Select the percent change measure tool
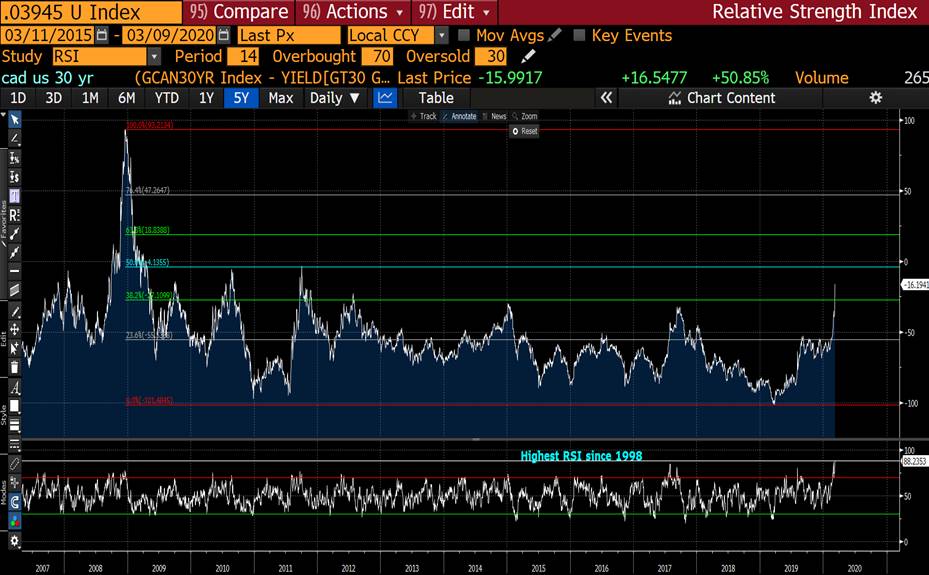 coord(14,158)
